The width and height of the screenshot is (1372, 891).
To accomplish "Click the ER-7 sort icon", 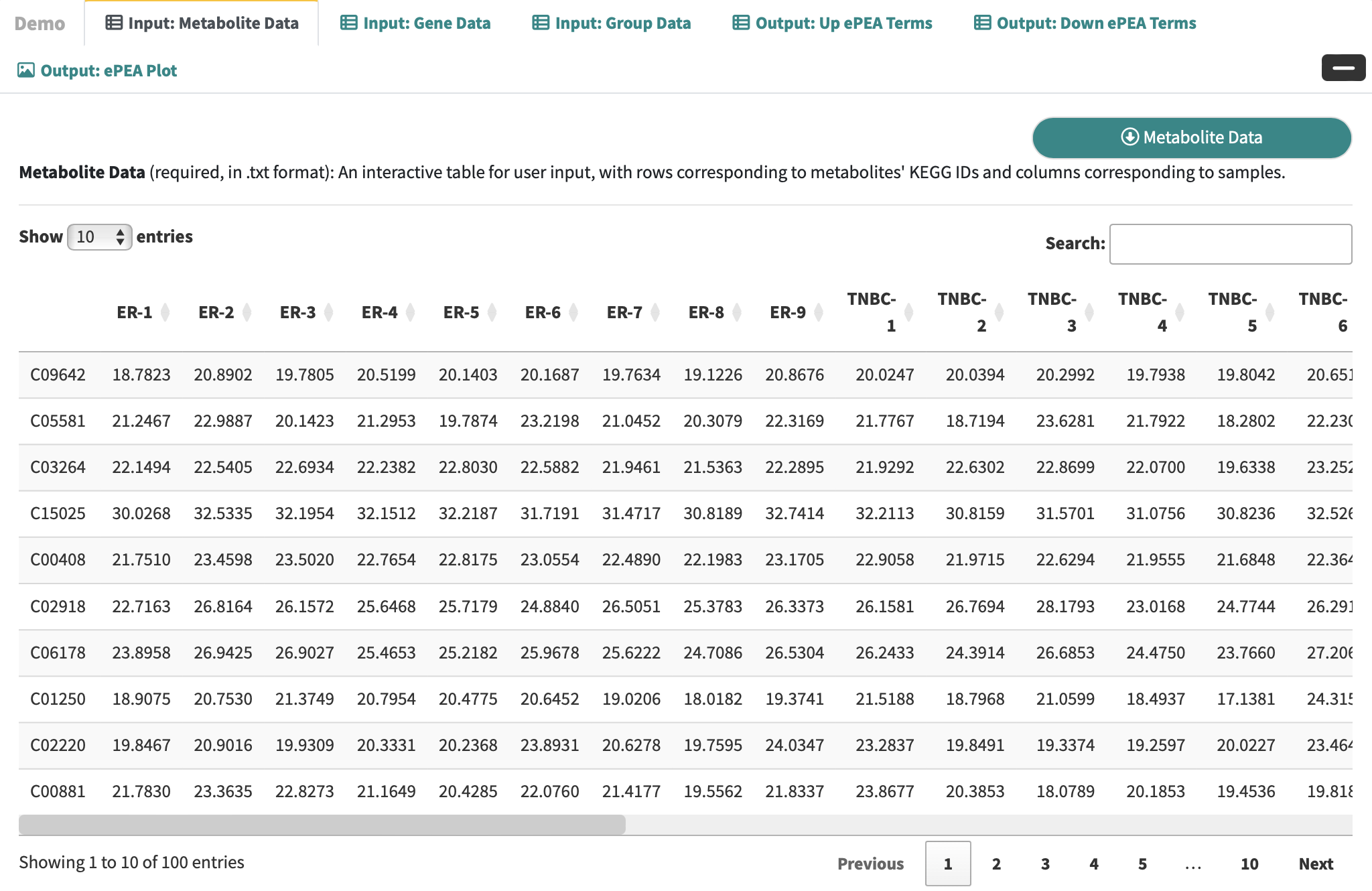I will point(655,312).
